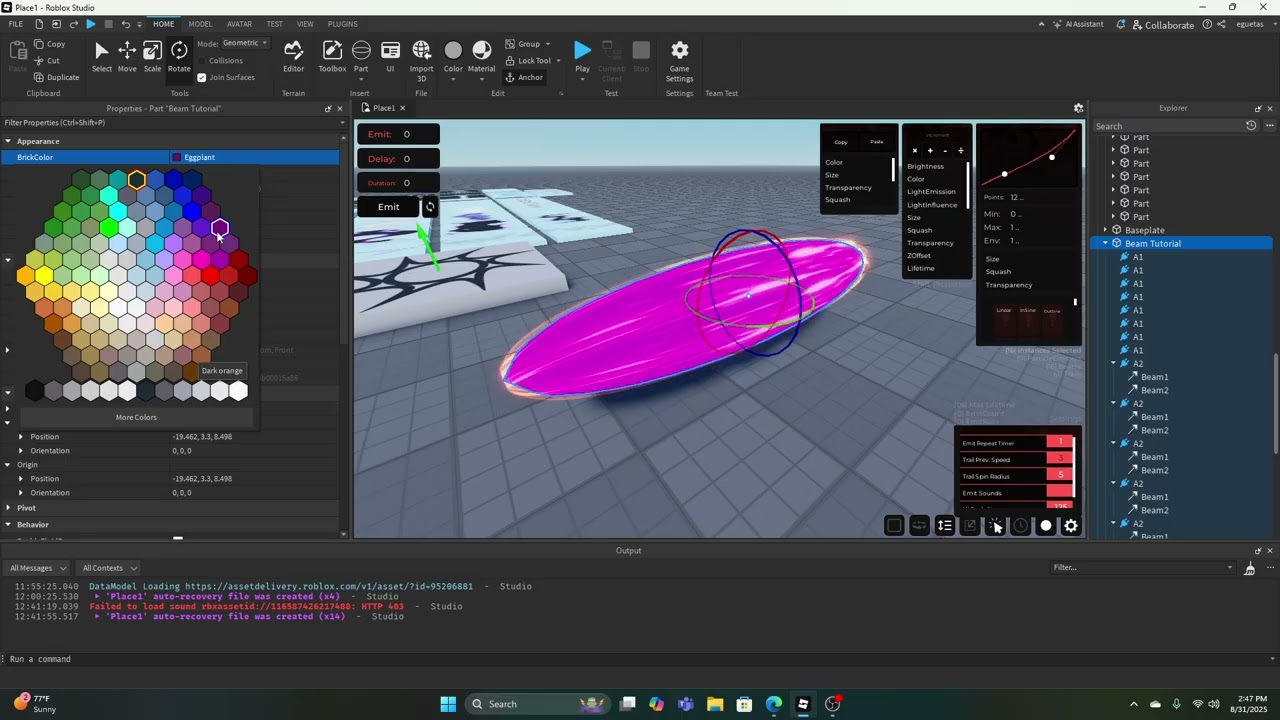The height and width of the screenshot is (720, 1280).
Task: Collapse the Appearance section
Action: (8, 141)
